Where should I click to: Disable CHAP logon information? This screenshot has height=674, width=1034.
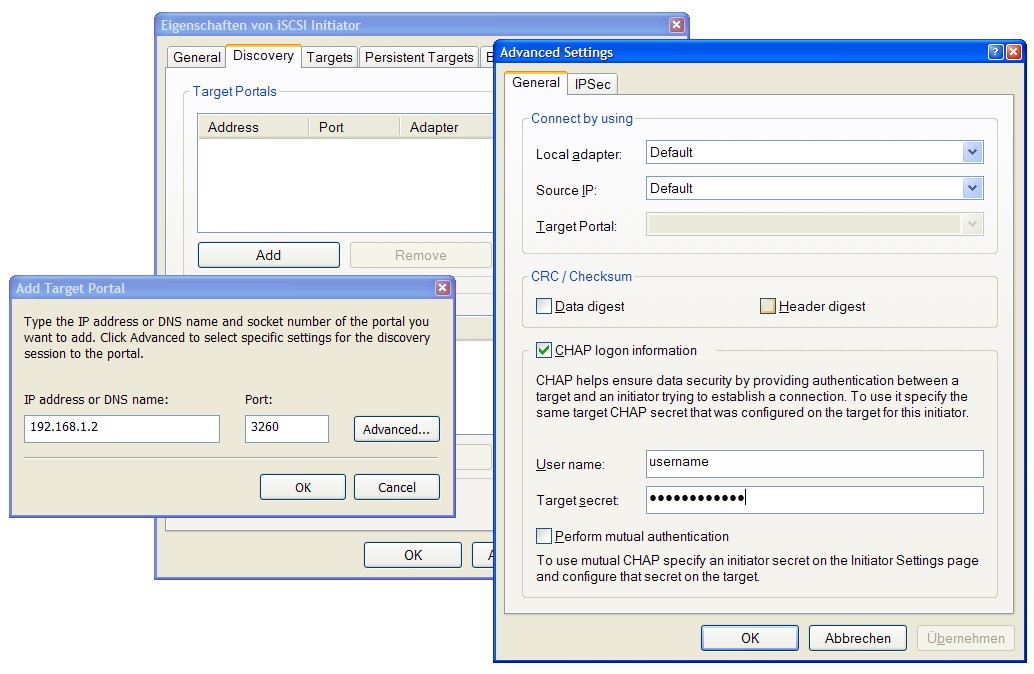point(543,351)
